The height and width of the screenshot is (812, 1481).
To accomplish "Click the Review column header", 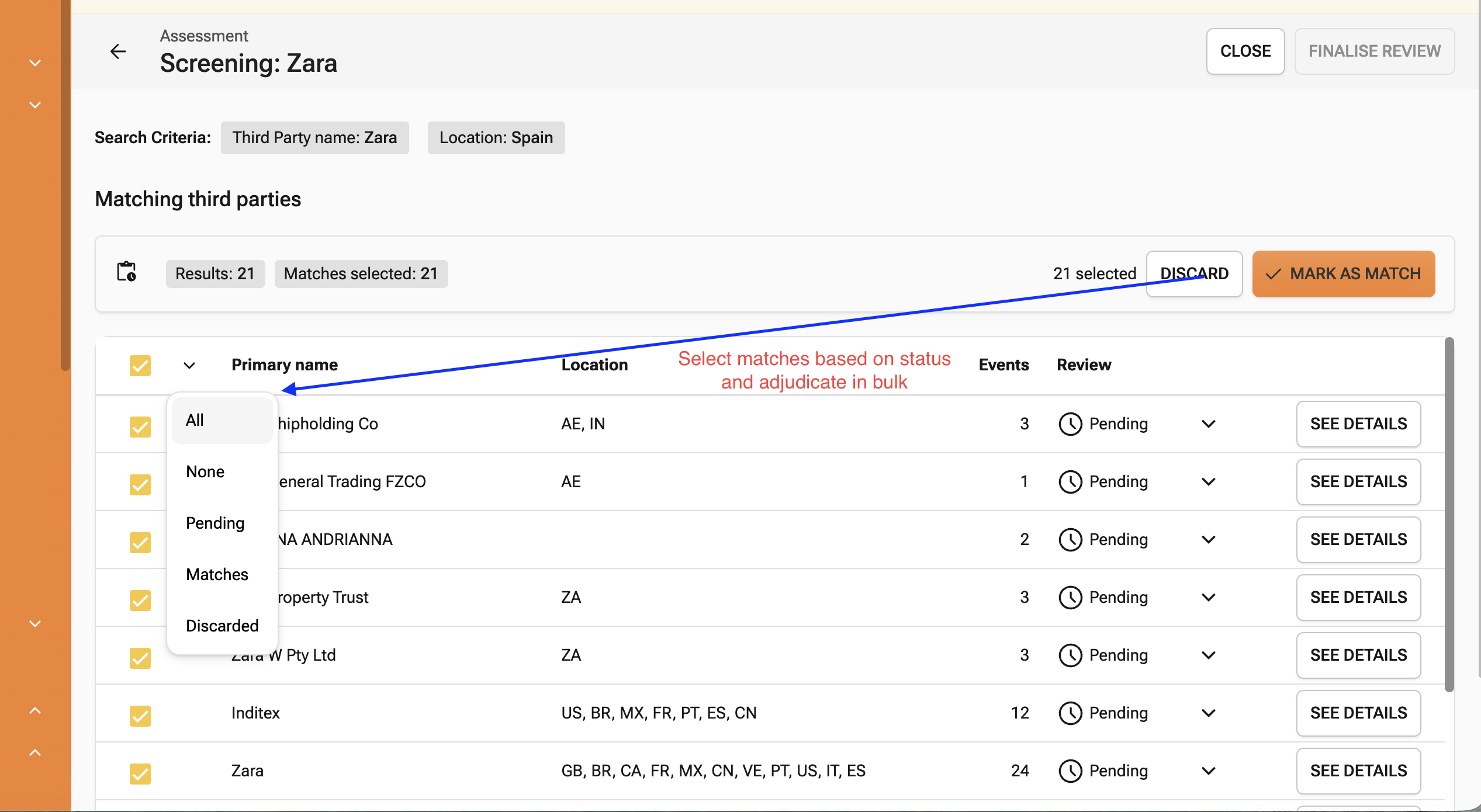I will pyautogui.click(x=1084, y=365).
